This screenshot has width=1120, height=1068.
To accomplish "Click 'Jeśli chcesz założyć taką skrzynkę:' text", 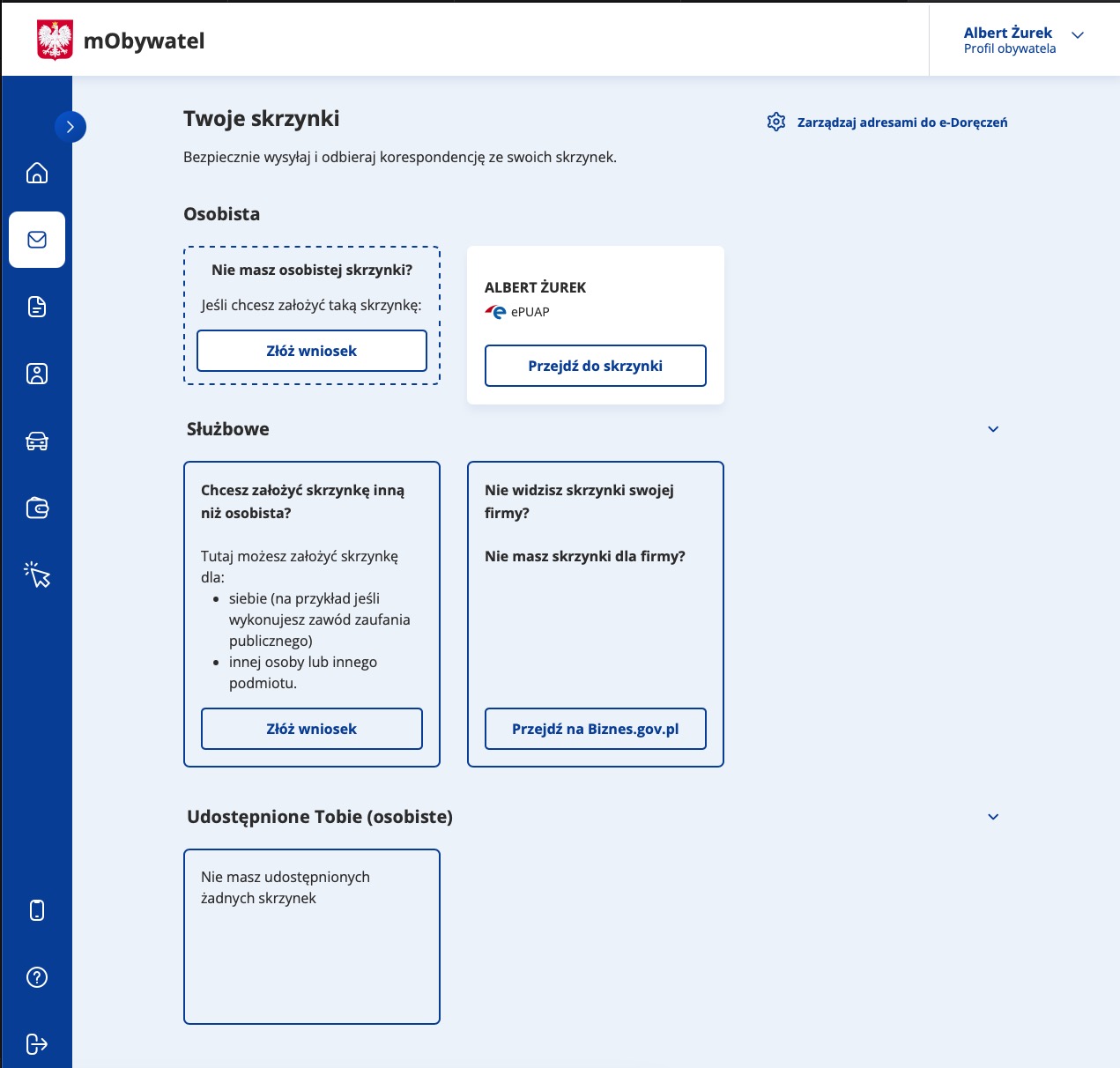I will 312,305.
